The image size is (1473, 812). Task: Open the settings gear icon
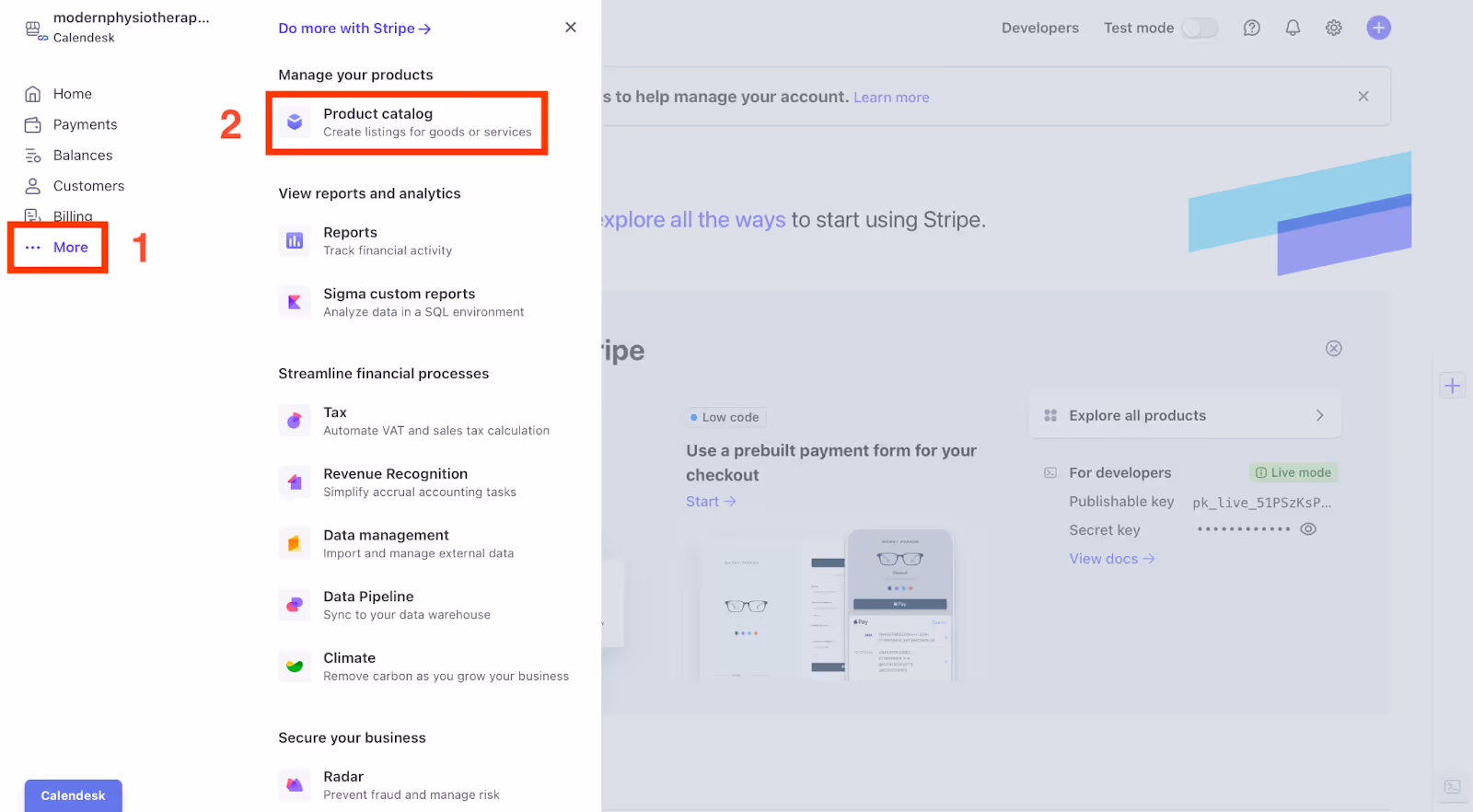point(1333,28)
